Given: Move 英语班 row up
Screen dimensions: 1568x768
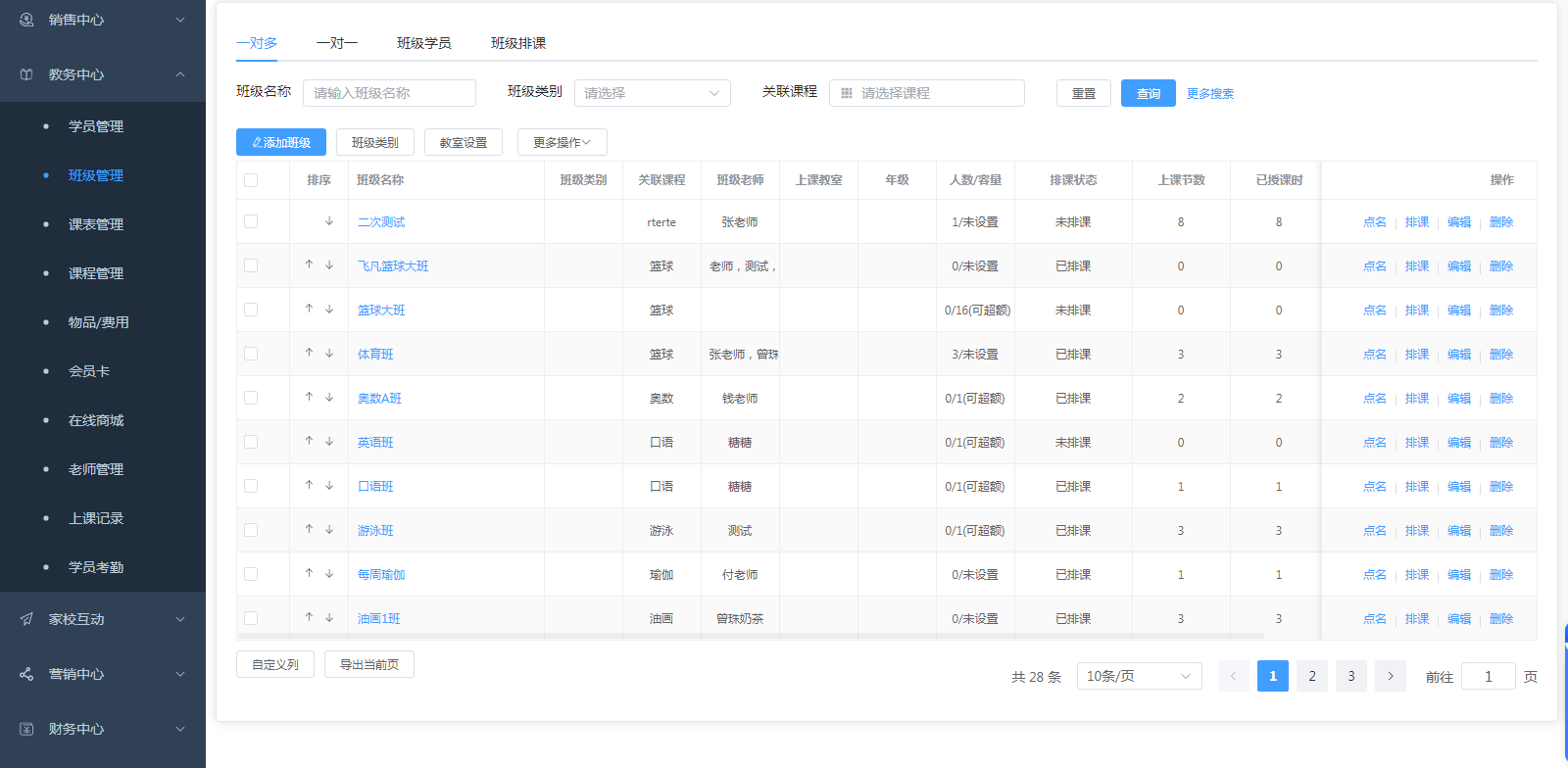Looking at the screenshot, I should pyautogui.click(x=309, y=441).
